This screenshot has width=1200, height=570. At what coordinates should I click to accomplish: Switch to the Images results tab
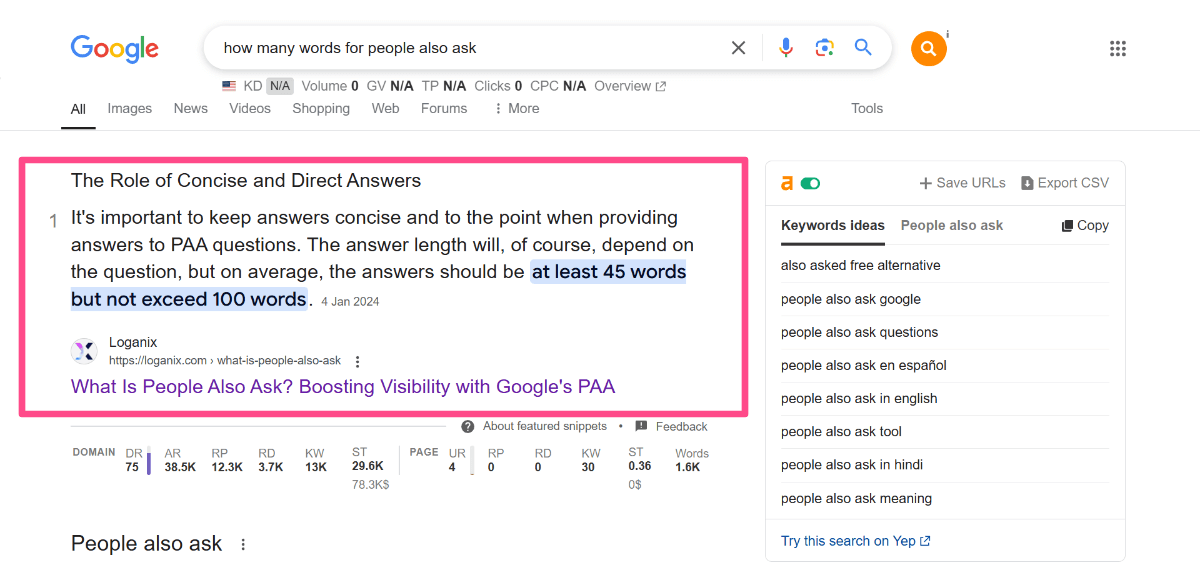point(130,108)
